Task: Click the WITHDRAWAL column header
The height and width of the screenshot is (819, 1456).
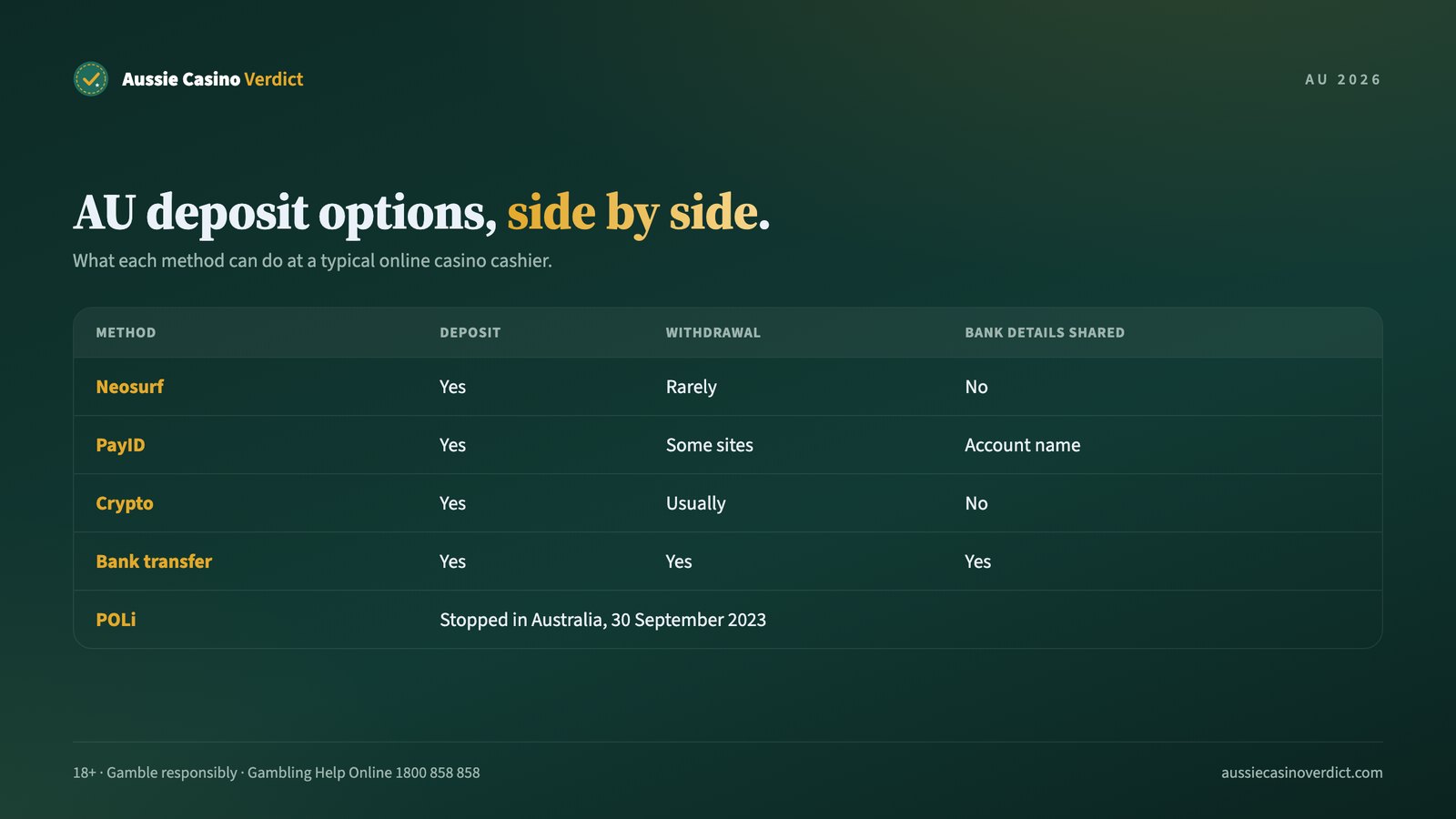Action: [x=713, y=333]
